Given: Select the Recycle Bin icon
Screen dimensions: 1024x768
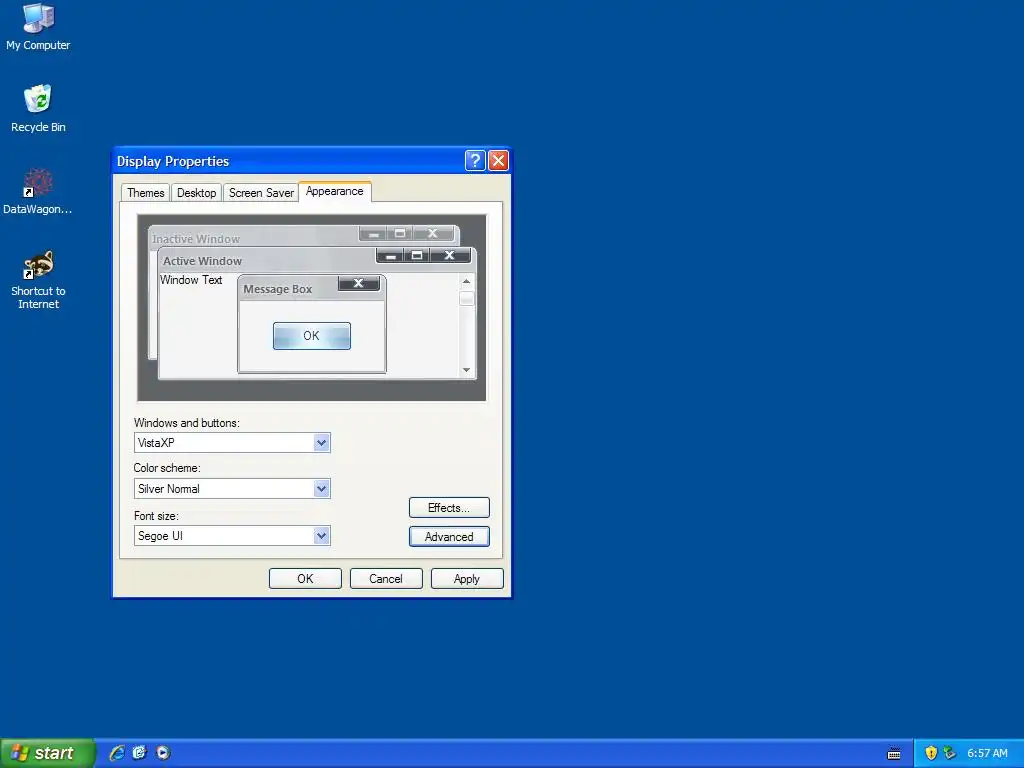Looking at the screenshot, I should (38, 108).
